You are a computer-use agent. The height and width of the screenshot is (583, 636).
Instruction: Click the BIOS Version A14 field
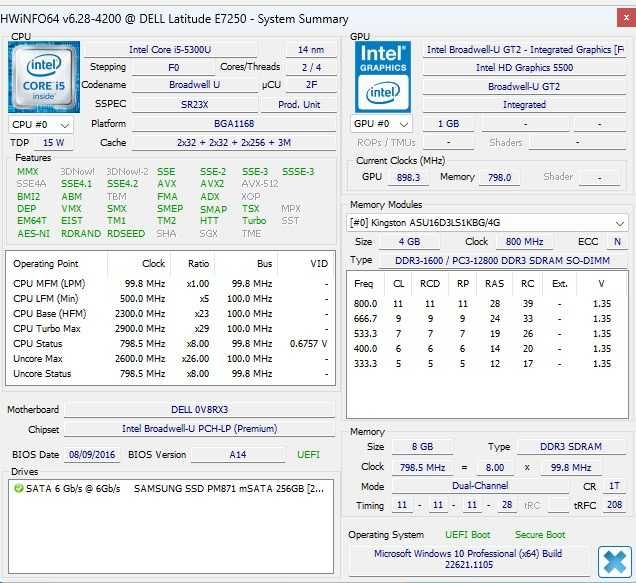[x=238, y=454]
